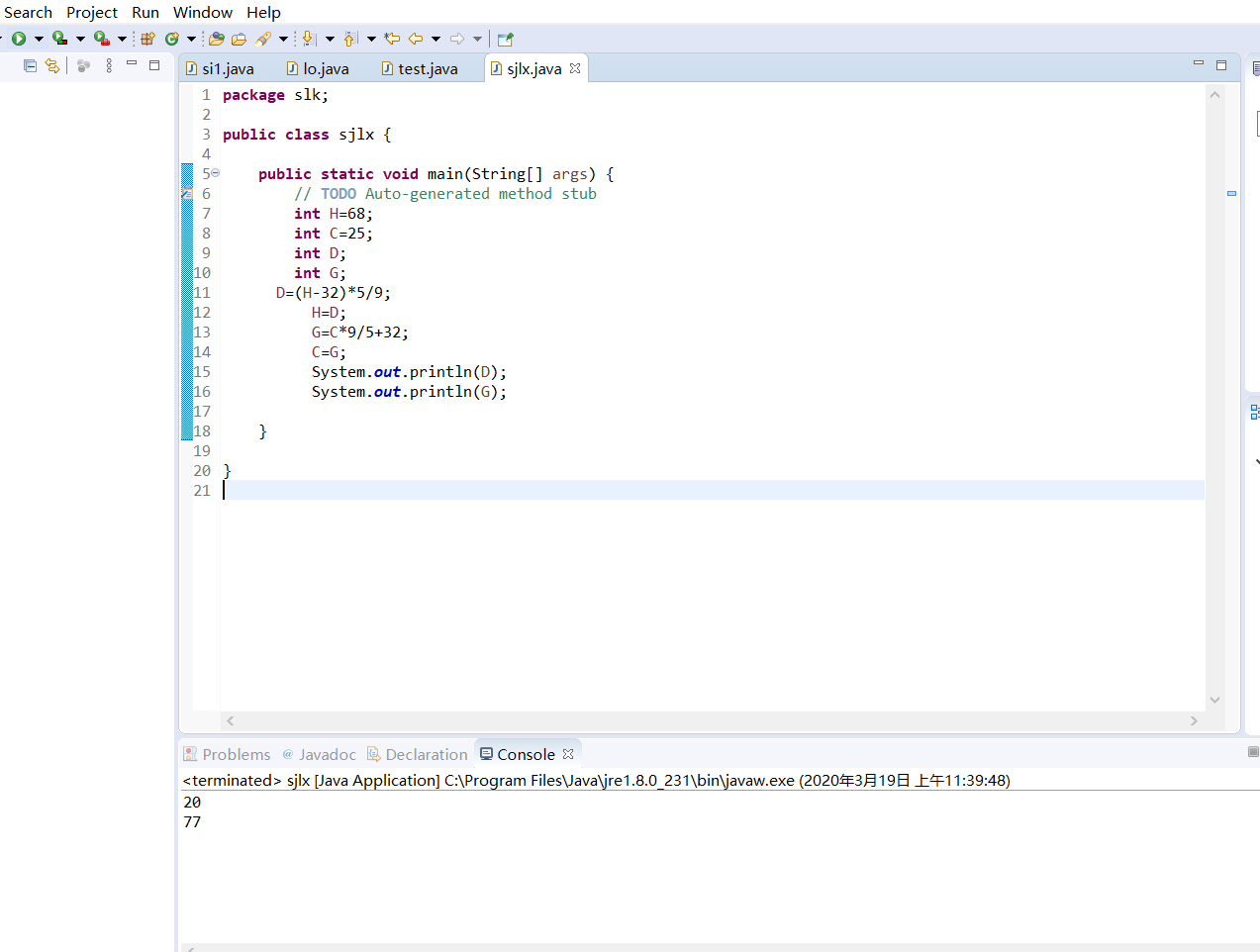This screenshot has width=1260, height=952.
Task: Click the New Java Package icon
Action: [x=147, y=39]
